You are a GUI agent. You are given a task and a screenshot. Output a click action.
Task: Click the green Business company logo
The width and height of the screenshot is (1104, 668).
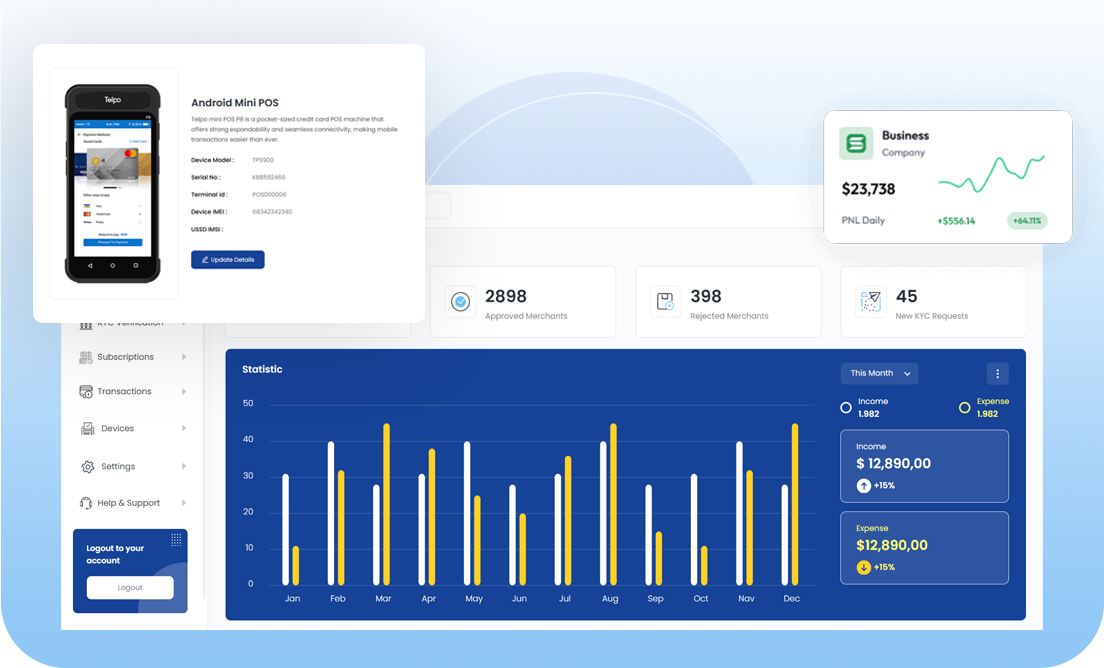point(855,144)
